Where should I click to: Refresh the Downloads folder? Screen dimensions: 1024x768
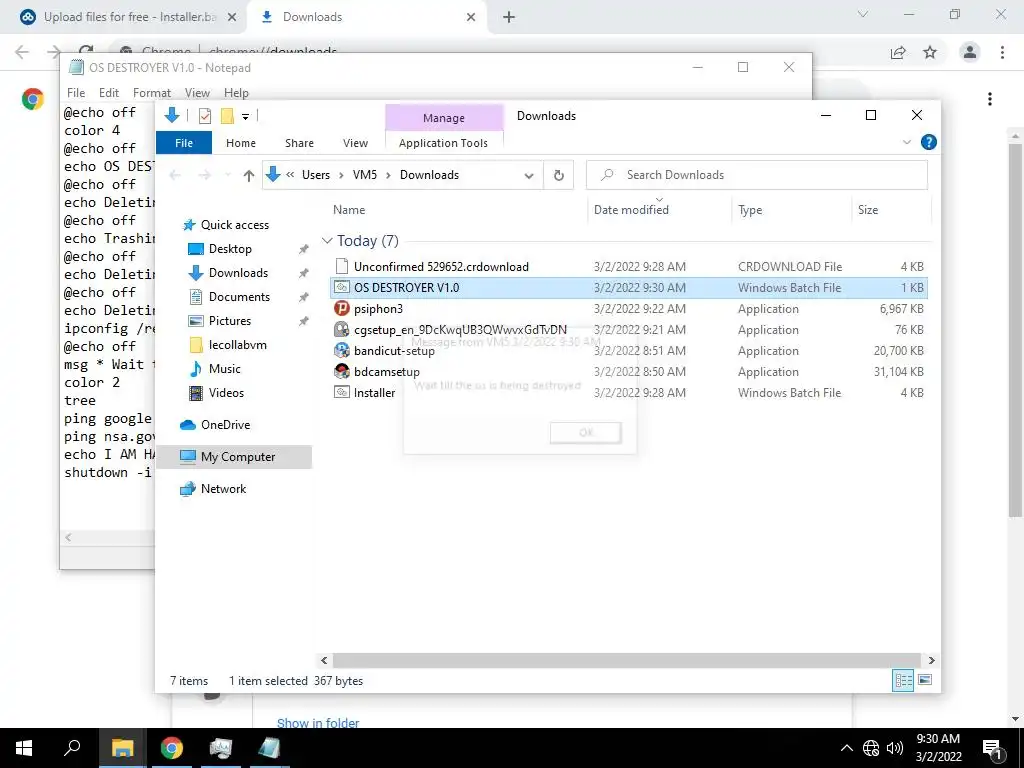coord(558,175)
